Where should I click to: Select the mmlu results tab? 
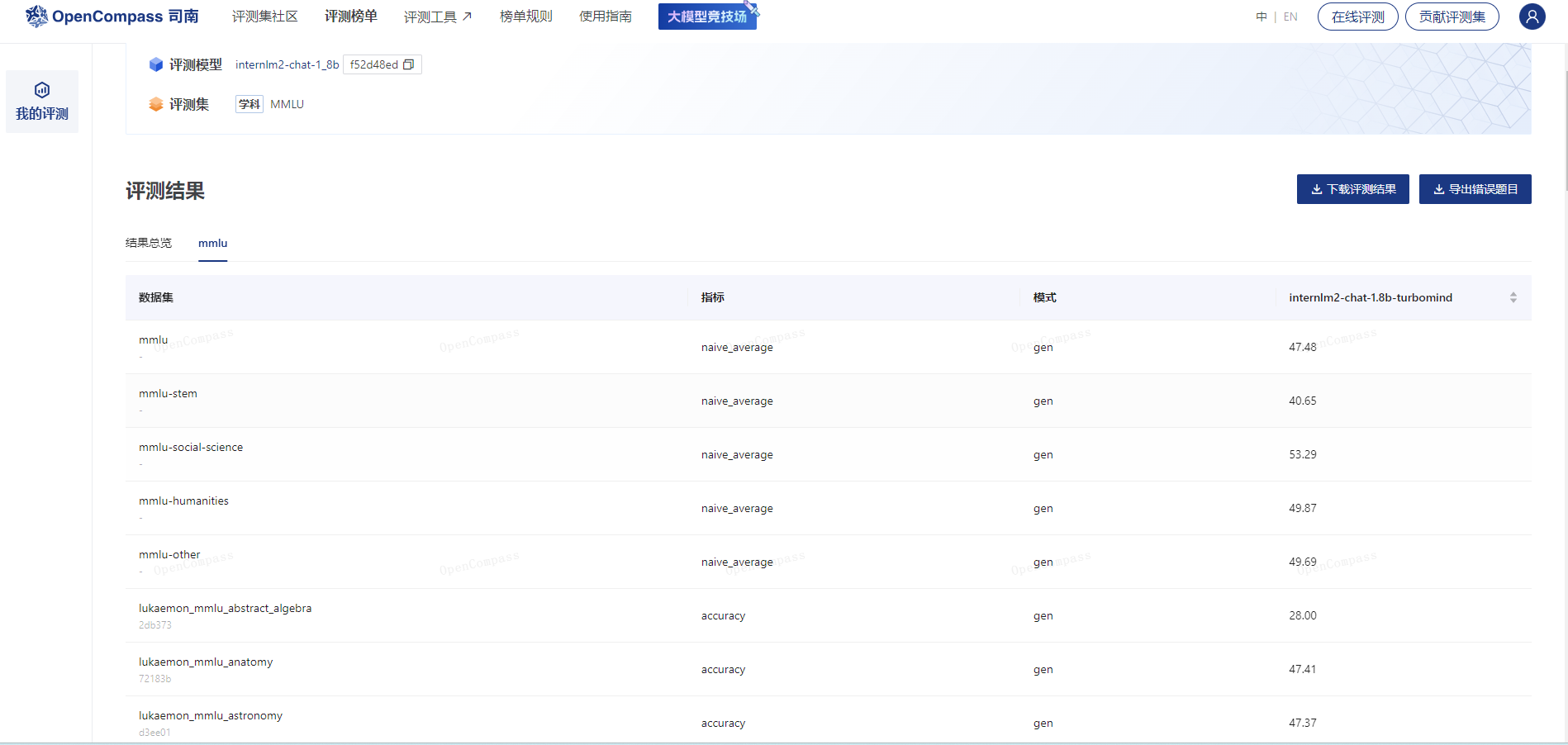pyautogui.click(x=212, y=244)
